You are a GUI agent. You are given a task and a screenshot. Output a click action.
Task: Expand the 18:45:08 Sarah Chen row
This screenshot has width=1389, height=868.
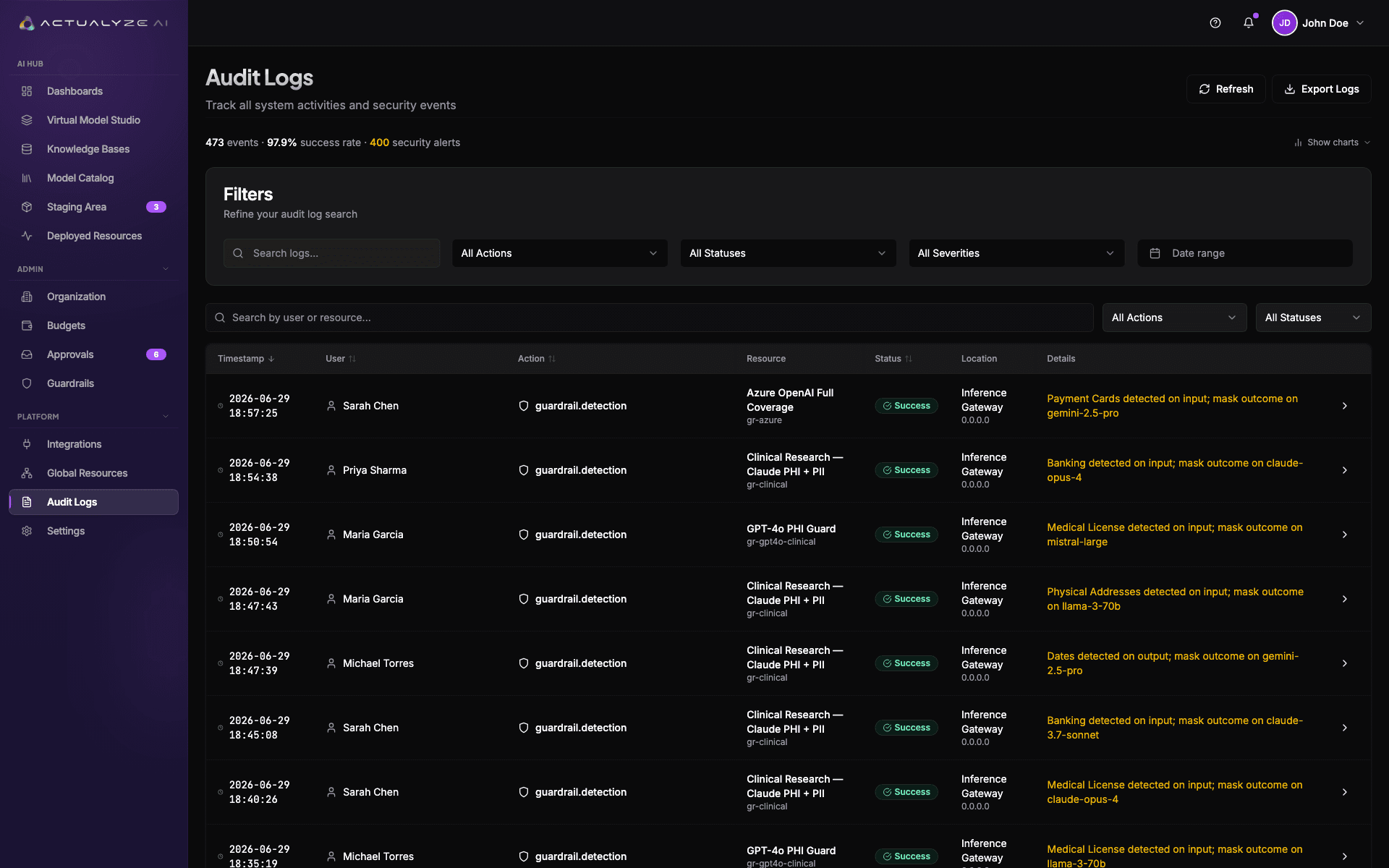point(1345,728)
